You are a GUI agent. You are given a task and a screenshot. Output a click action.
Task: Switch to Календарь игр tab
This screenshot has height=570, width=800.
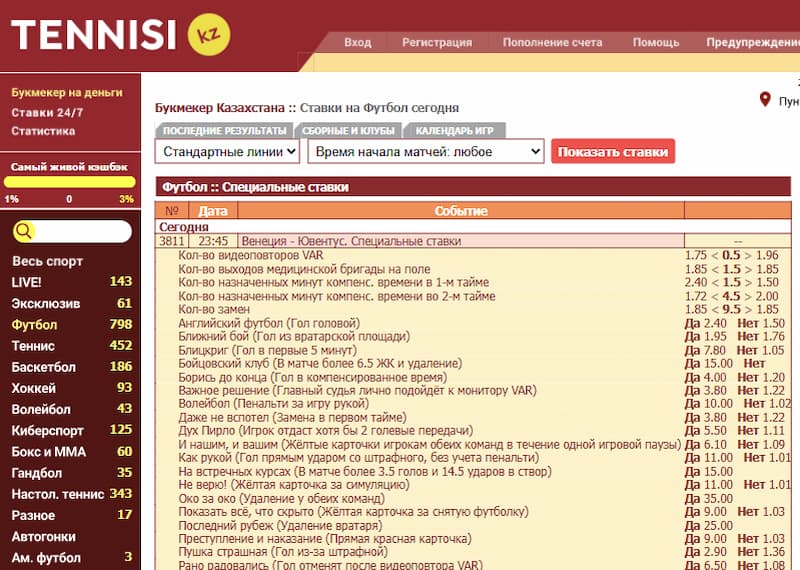(x=455, y=131)
